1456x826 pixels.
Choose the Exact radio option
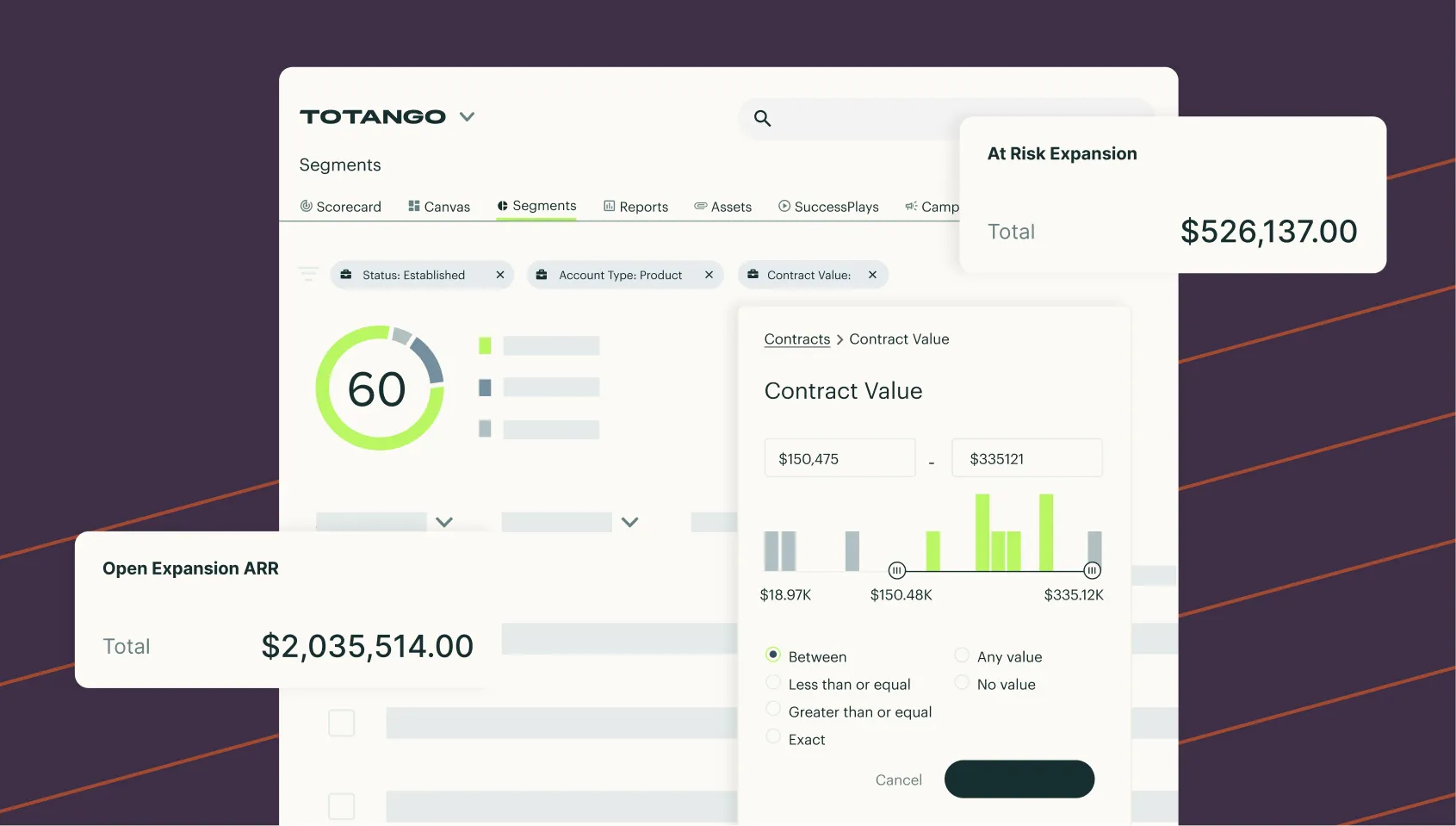(773, 736)
